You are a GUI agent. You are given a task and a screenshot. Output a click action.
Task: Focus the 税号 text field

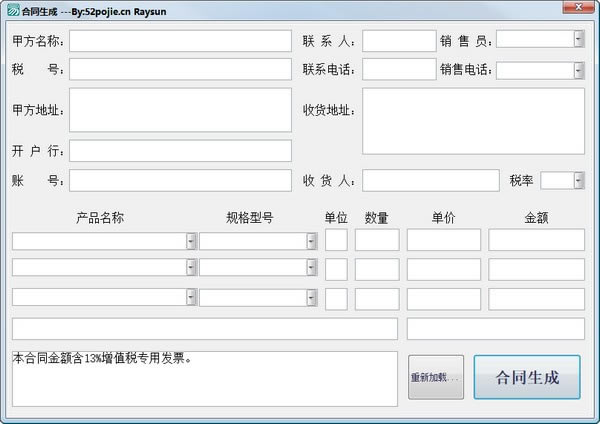[x=180, y=70]
